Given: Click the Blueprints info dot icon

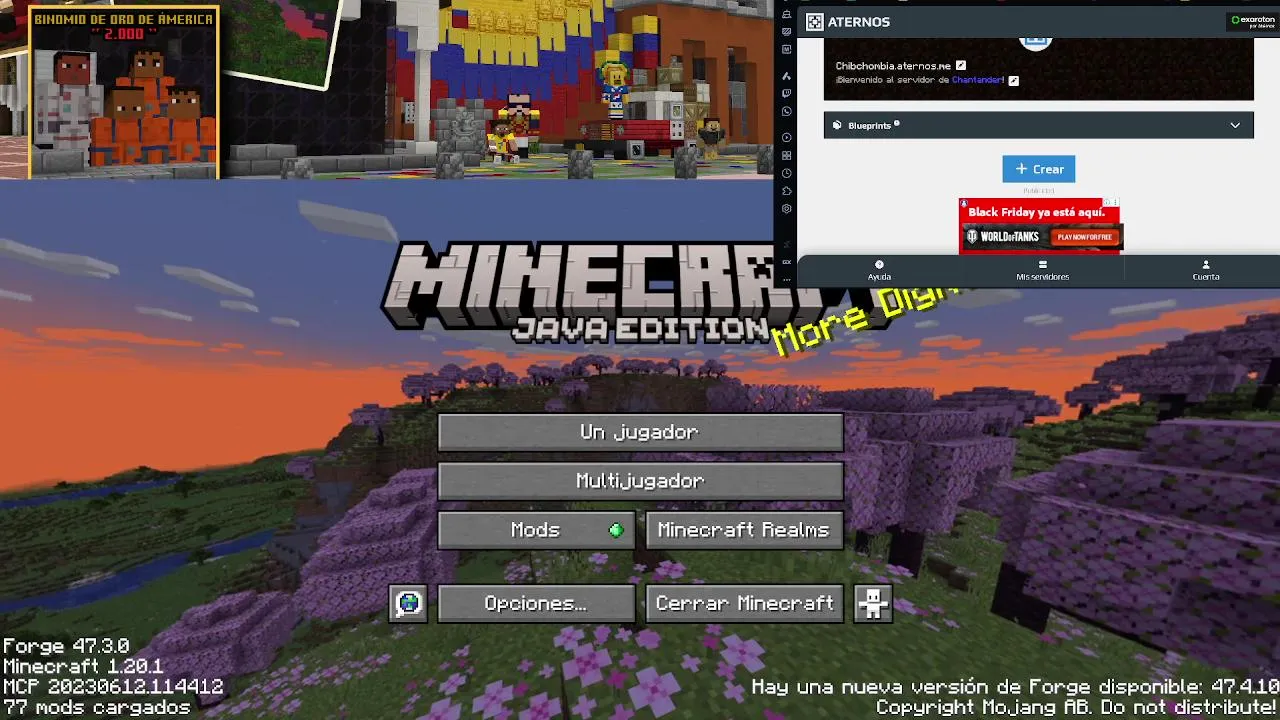Looking at the screenshot, I should click(896, 124).
